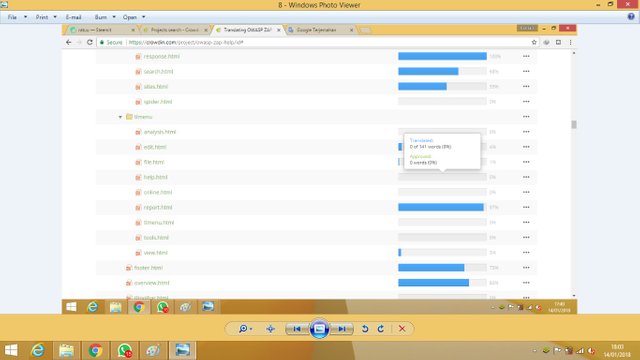This screenshot has width=640, height=360.
Task: Open overview.html file
Action: [x=151, y=283]
